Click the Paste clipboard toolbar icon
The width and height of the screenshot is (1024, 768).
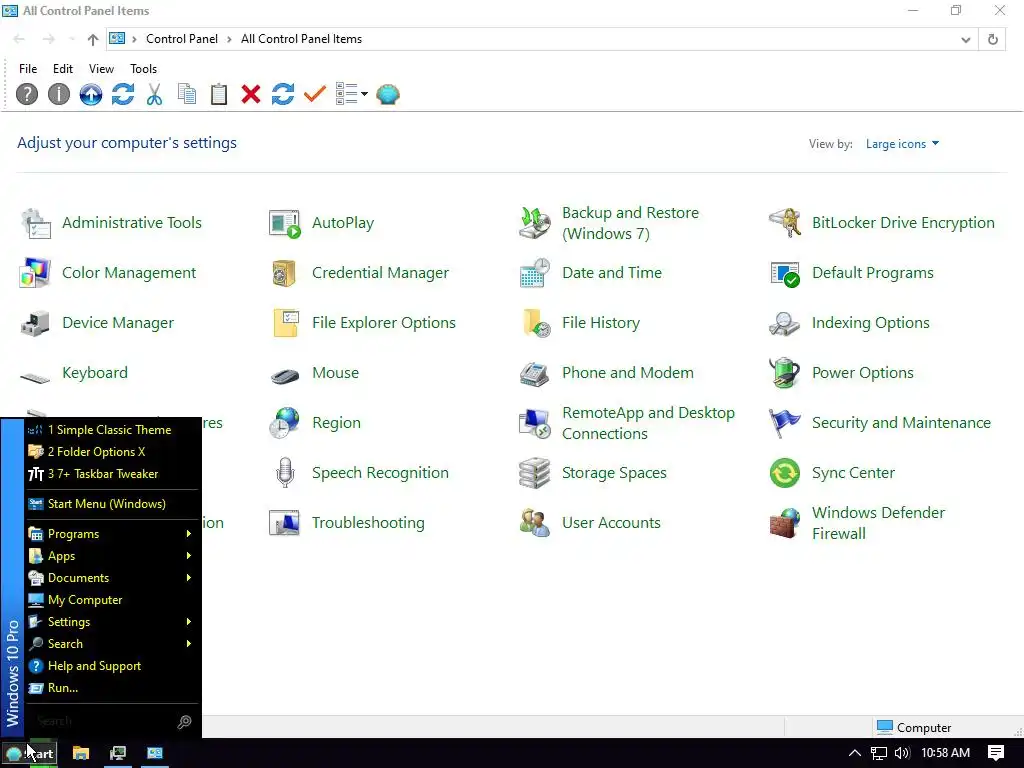(x=219, y=95)
